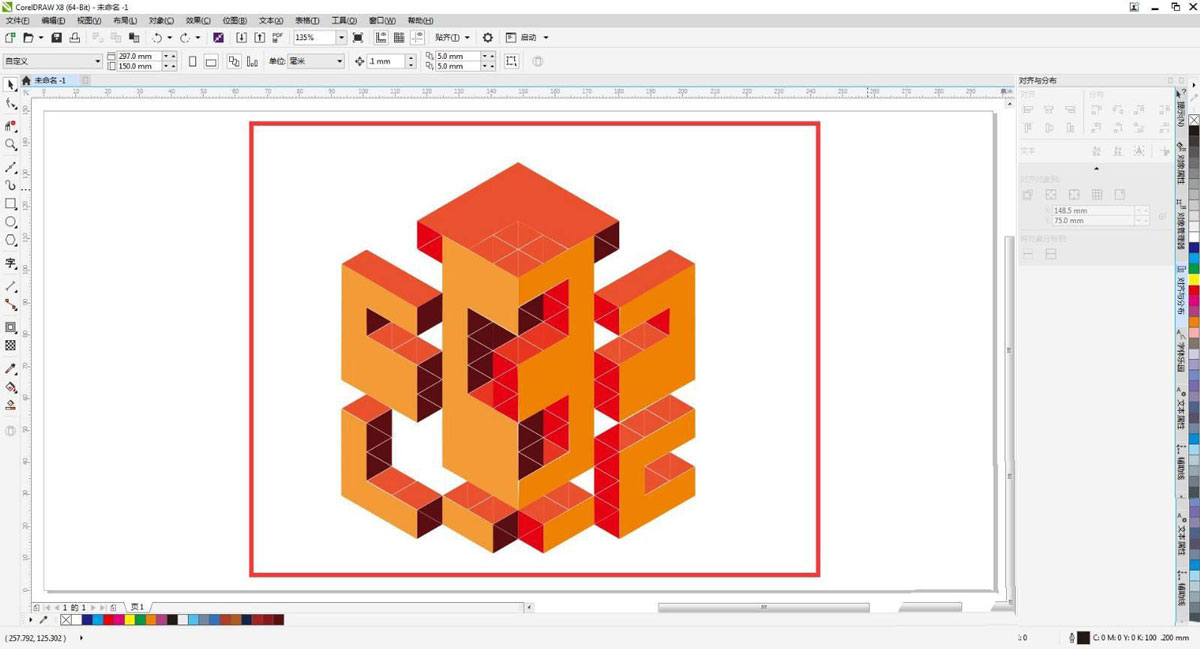Pick the yellow swatch in bottom palette
This screenshot has height=649, width=1200.
(130, 620)
